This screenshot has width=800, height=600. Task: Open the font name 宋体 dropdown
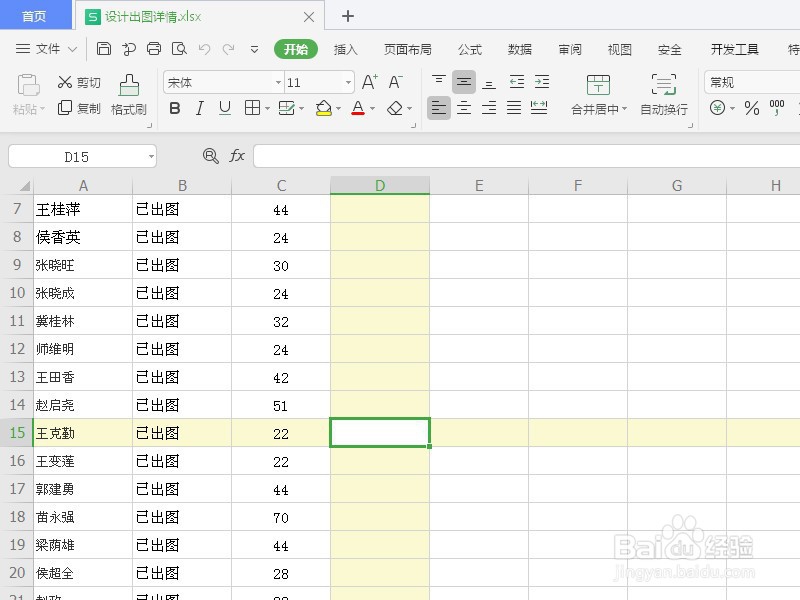[279, 82]
